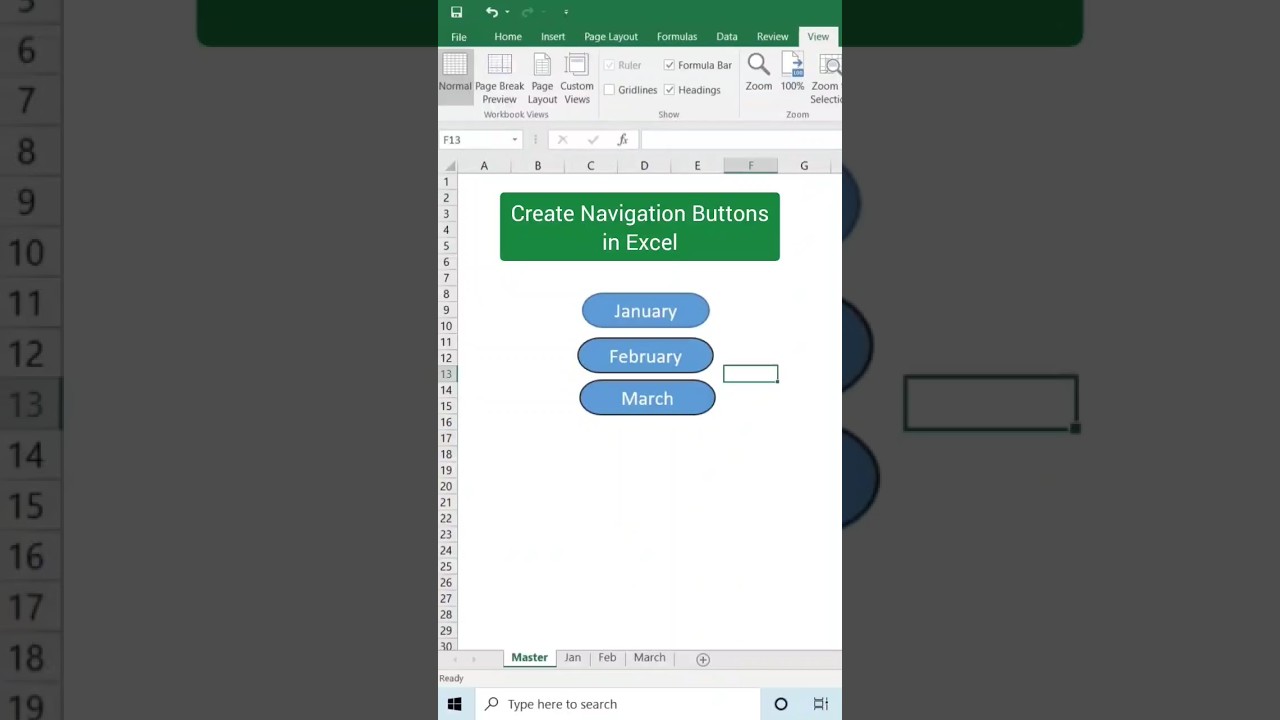Switch to the Home ribbon tab
Viewport: 1280px width, 720px height.
508,37
